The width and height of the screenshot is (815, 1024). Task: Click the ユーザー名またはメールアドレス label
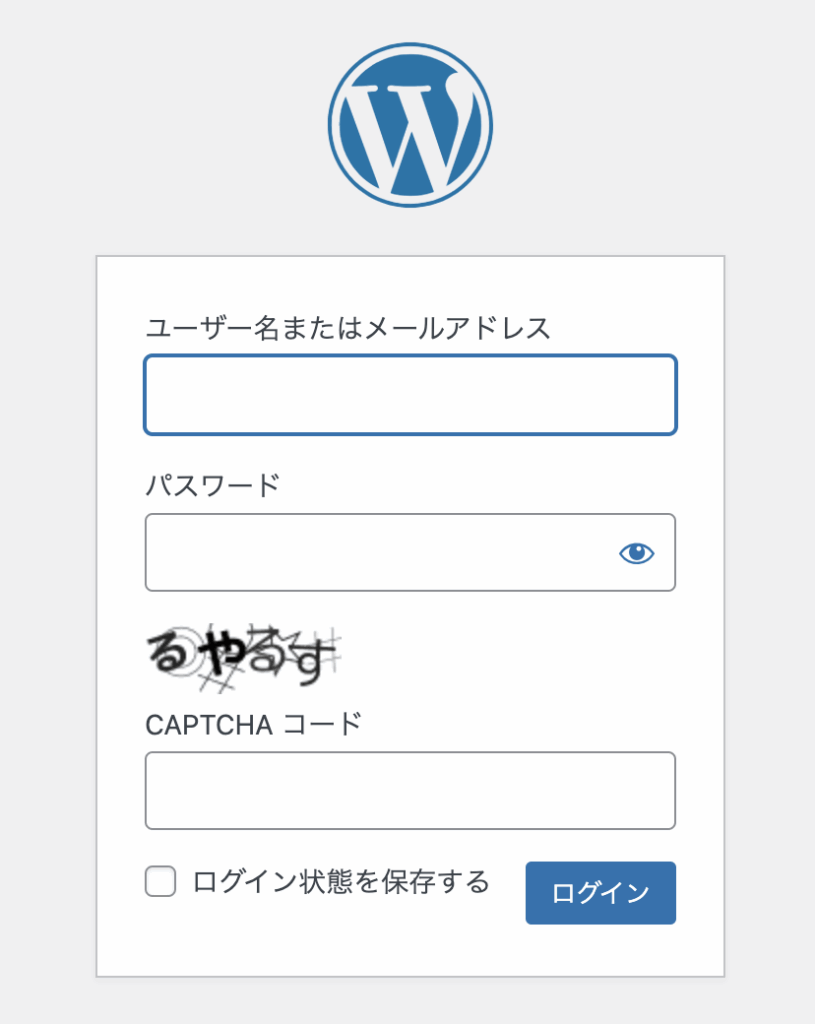point(348,327)
